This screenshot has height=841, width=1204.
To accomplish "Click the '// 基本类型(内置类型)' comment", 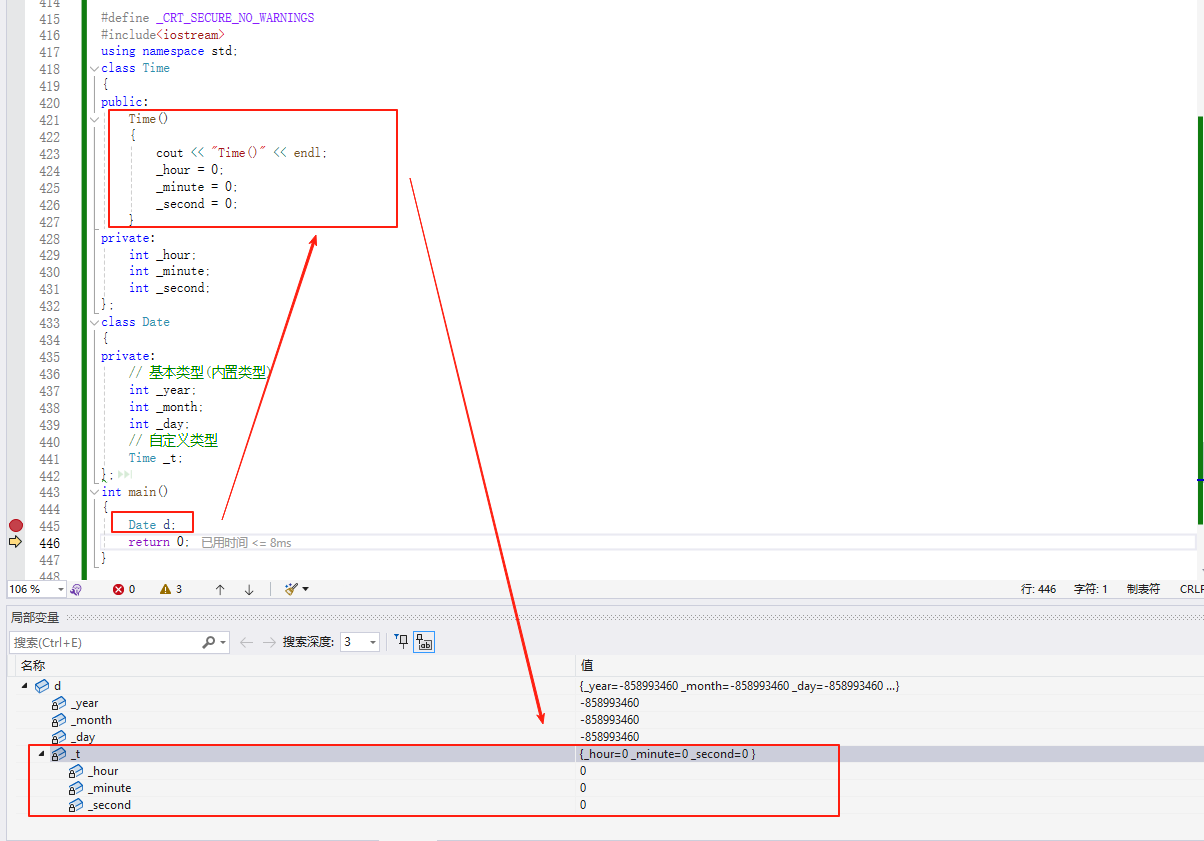I will (x=200, y=373).
